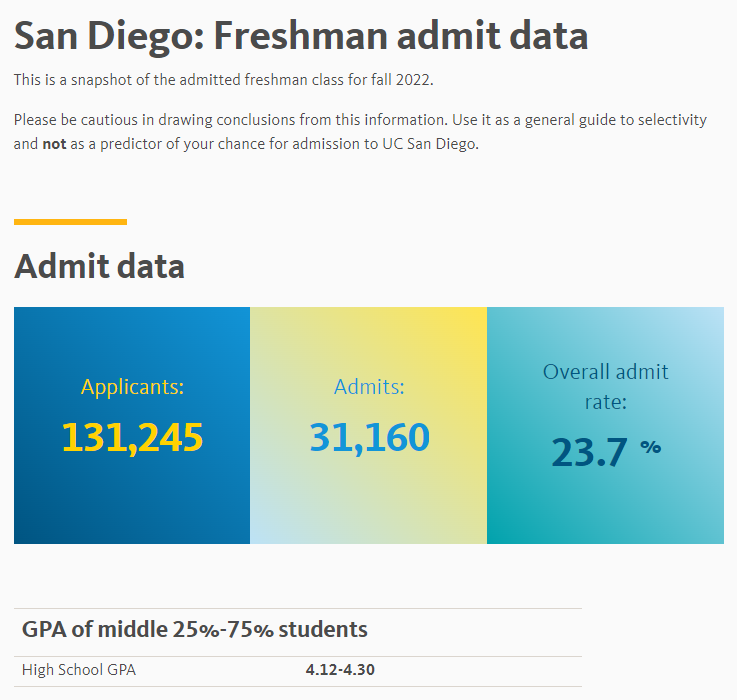Click the UC San Diego text in paragraph
Image resolution: width=737 pixels, height=700 pixels.
430,144
